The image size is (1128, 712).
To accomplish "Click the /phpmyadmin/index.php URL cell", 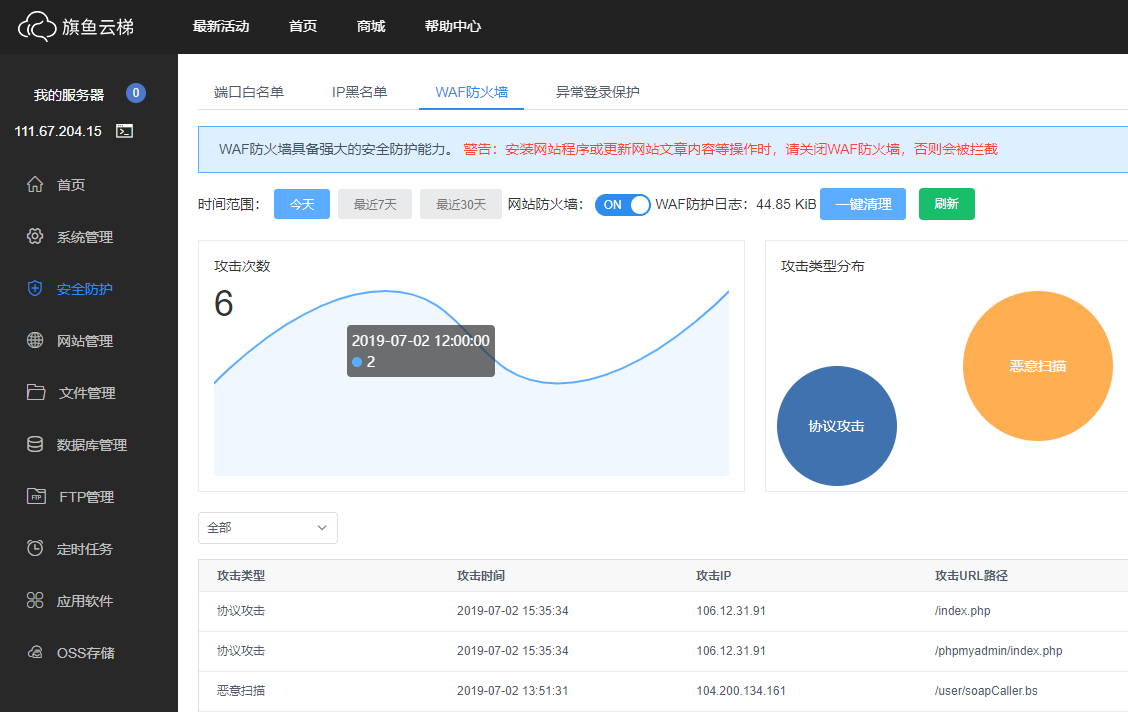I will point(999,651).
